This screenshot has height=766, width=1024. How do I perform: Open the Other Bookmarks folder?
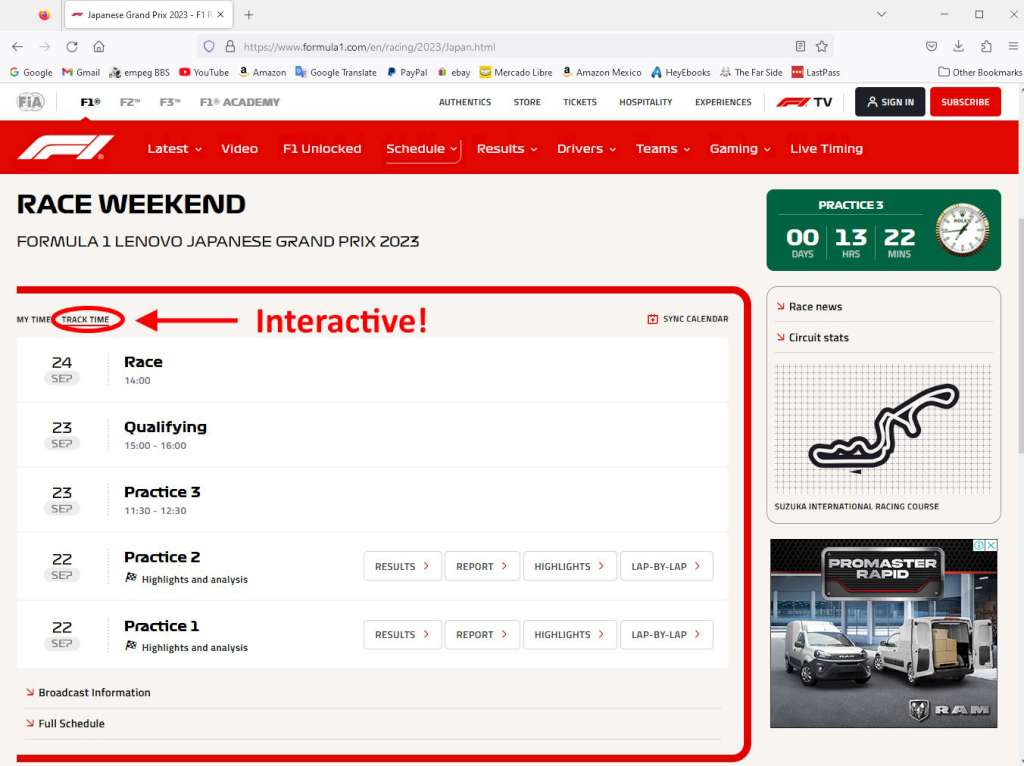click(980, 72)
